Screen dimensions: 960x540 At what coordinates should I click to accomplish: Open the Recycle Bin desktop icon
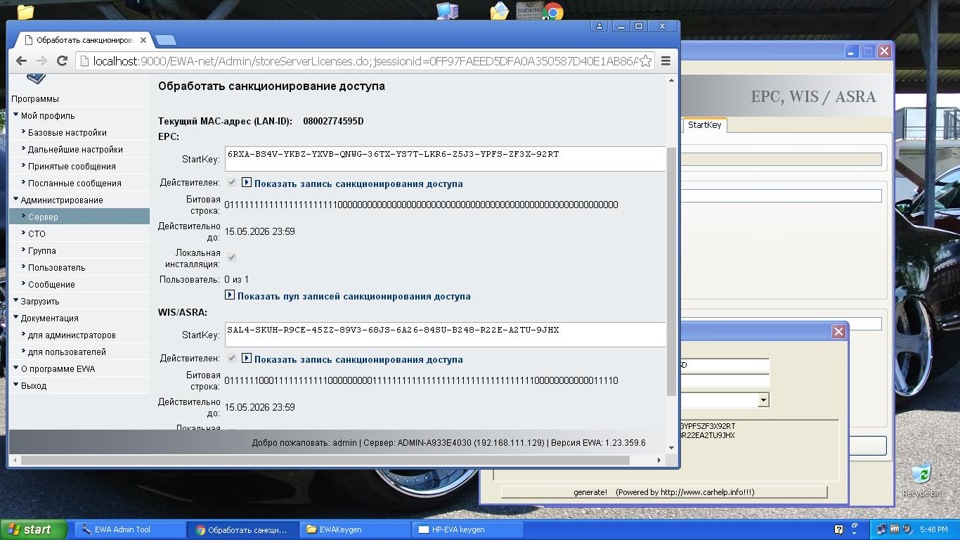tap(921, 480)
